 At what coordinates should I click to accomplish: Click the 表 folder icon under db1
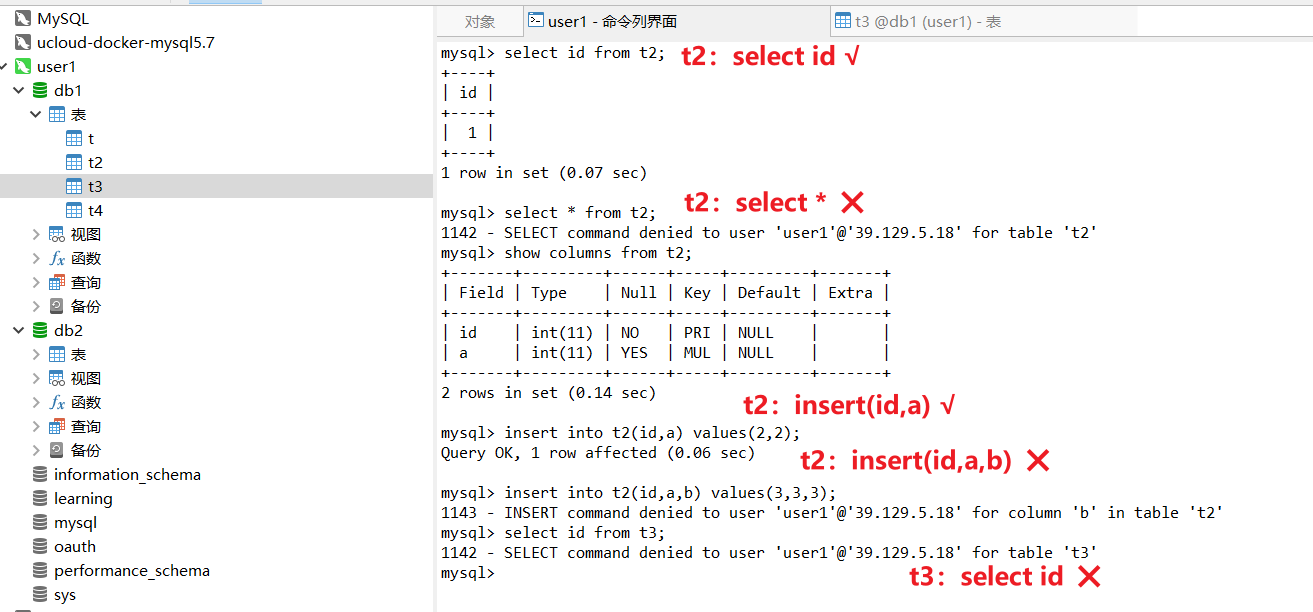coord(57,114)
